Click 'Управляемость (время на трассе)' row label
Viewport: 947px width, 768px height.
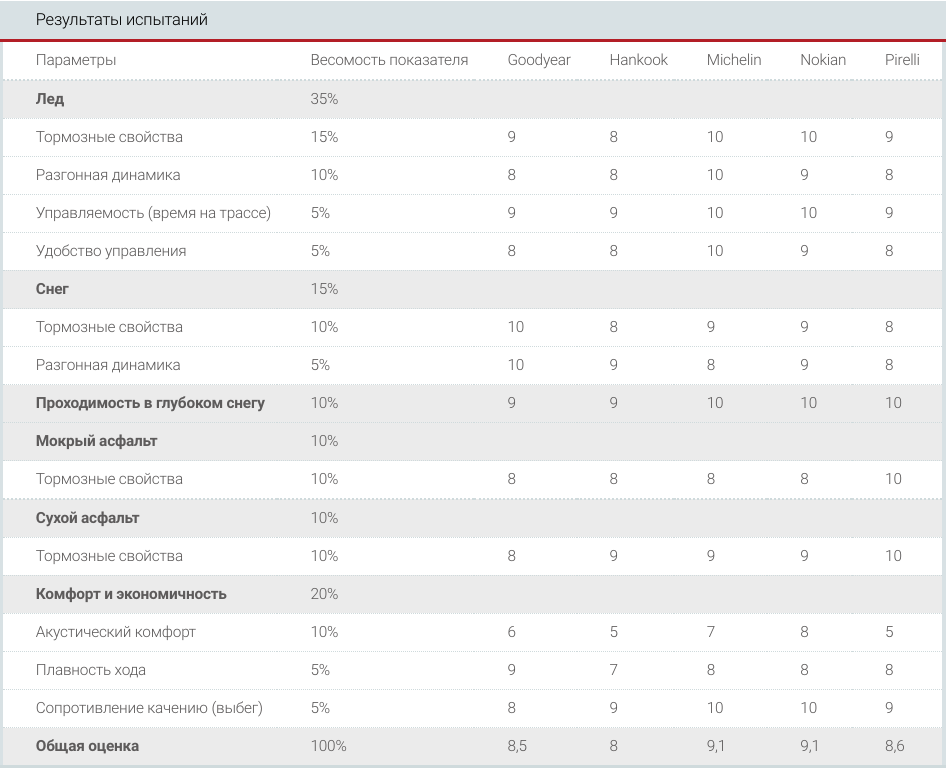[x=153, y=213]
